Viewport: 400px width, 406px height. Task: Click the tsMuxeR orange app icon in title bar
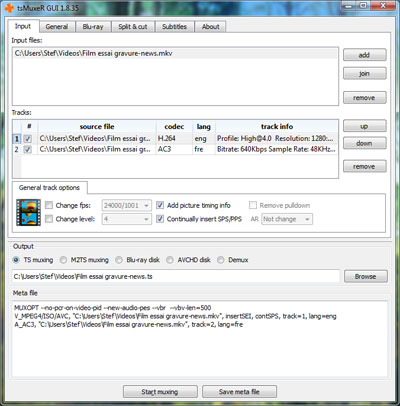10,7
